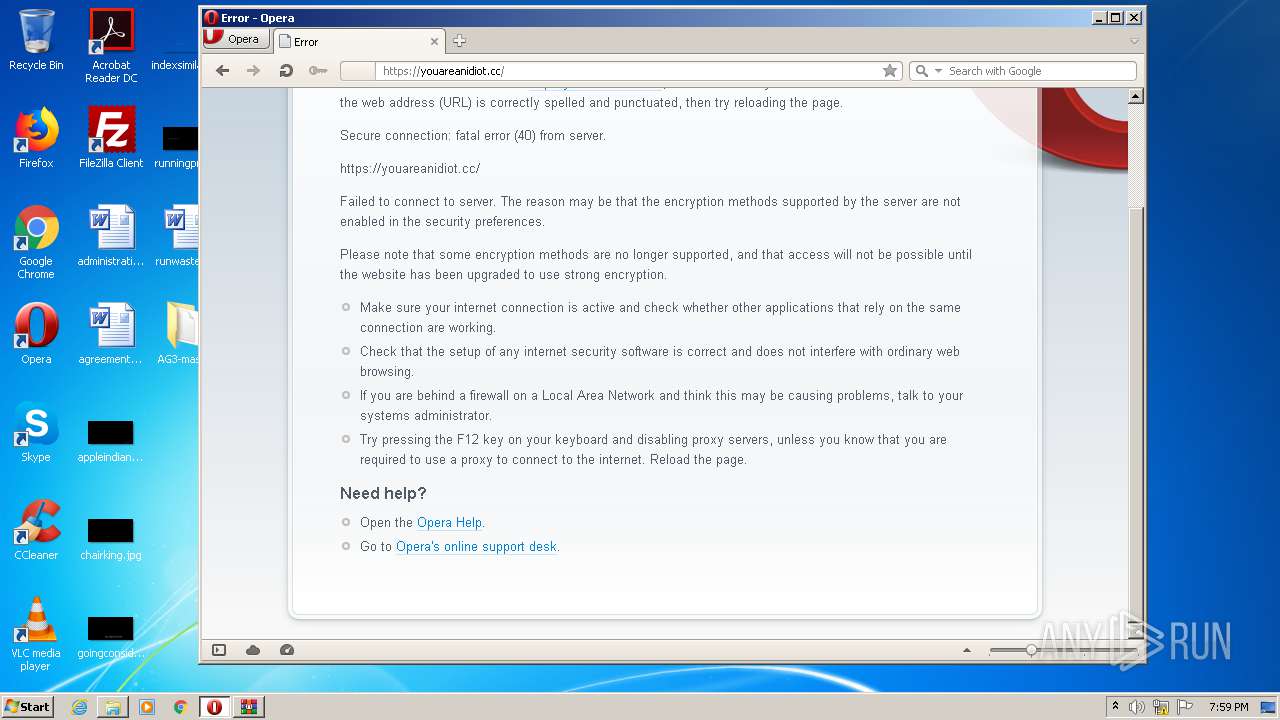Viewport: 1280px width, 720px height.
Task: Click the colorful app taskbar button
Action: (x=249, y=707)
